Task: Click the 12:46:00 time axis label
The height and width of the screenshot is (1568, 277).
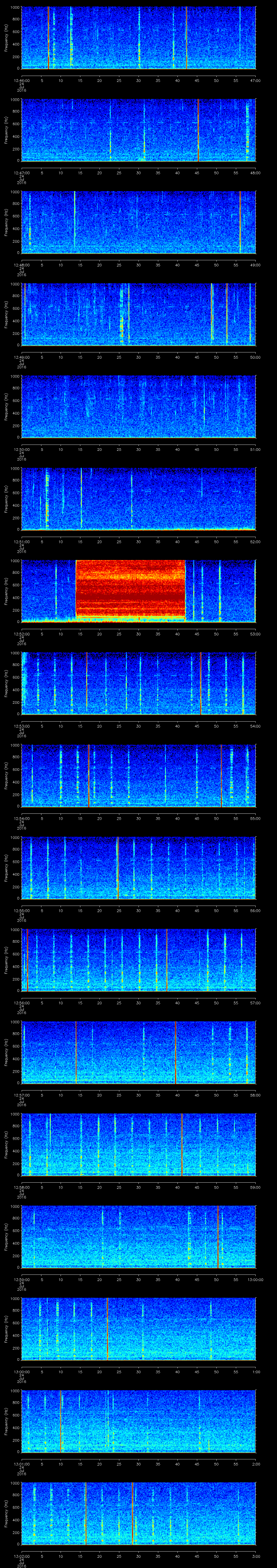Action: (22, 80)
